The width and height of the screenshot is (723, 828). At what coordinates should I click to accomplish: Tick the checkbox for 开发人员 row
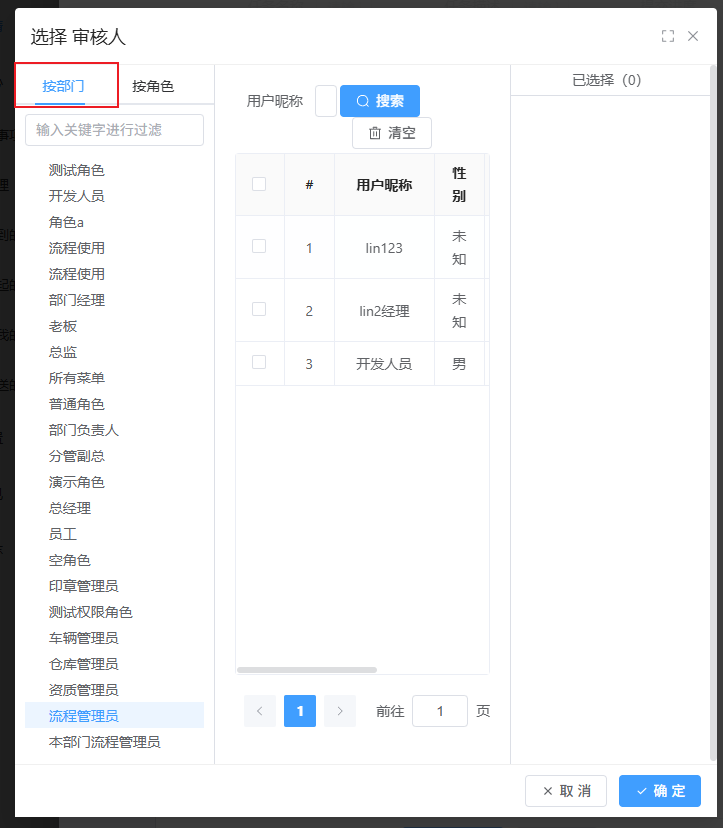pyautogui.click(x=259, y=363)
